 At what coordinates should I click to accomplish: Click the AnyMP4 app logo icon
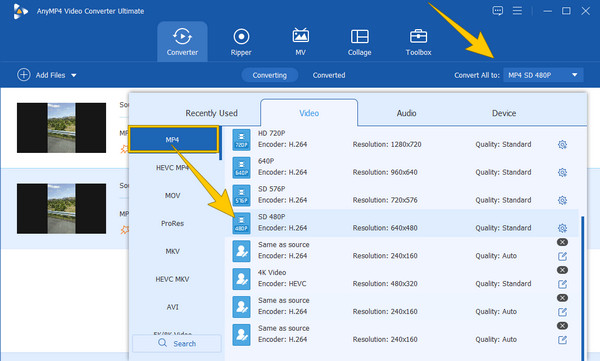click(x=20, y=11)
